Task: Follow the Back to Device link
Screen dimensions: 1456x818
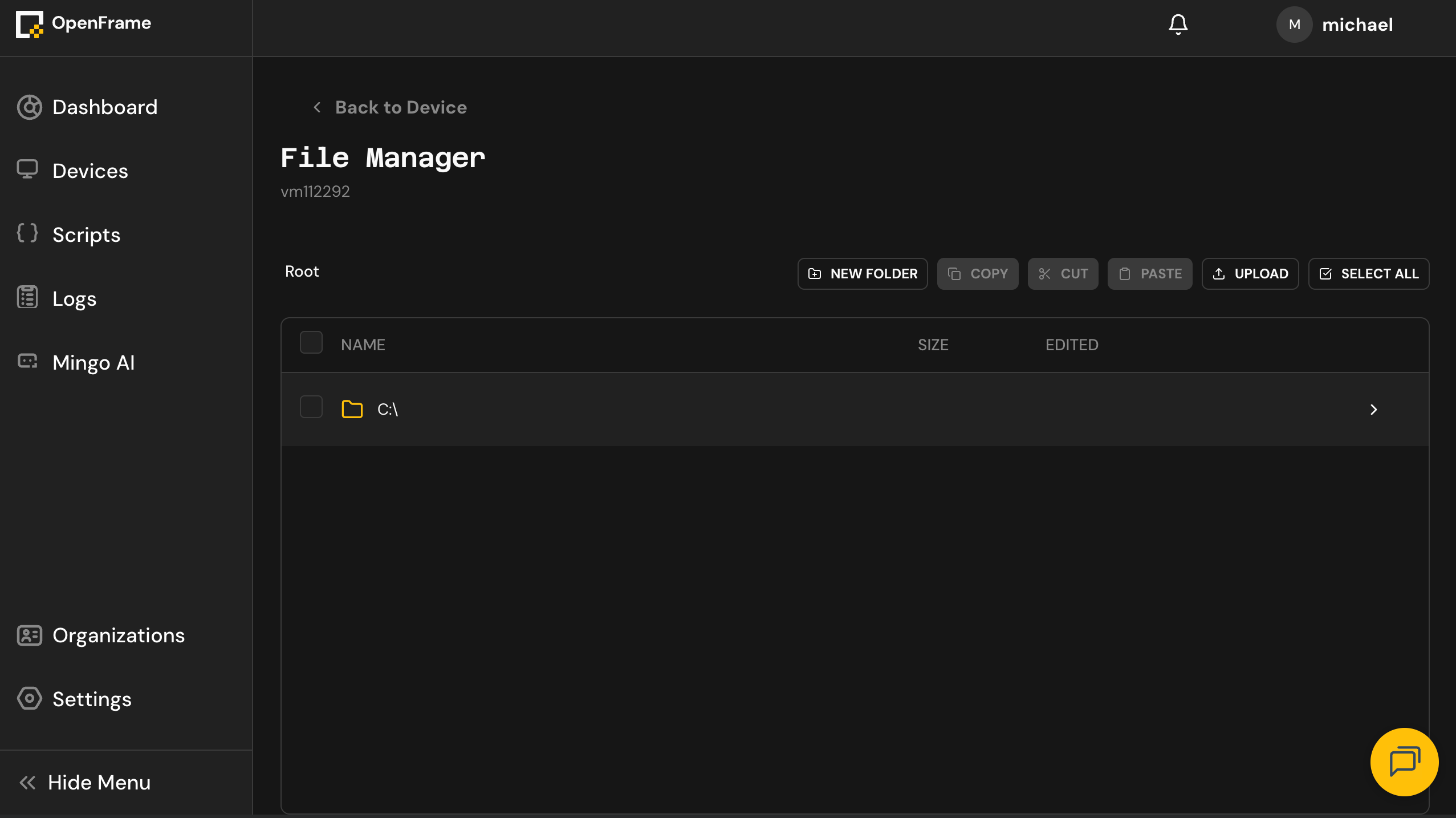Action: (x=401, y=107)
